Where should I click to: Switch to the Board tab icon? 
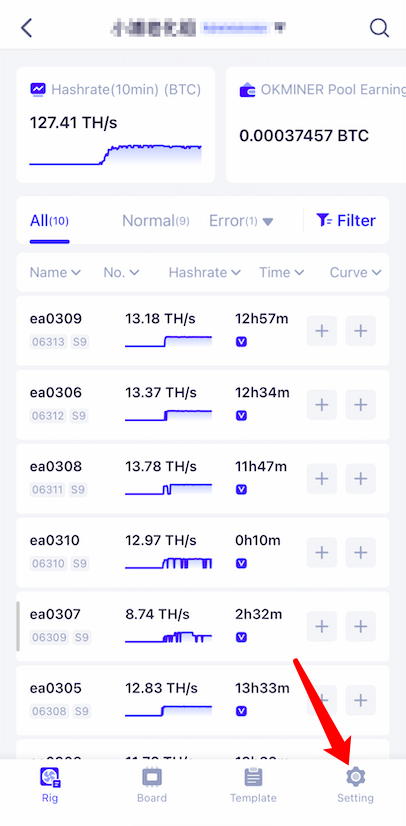pos(152,776)
